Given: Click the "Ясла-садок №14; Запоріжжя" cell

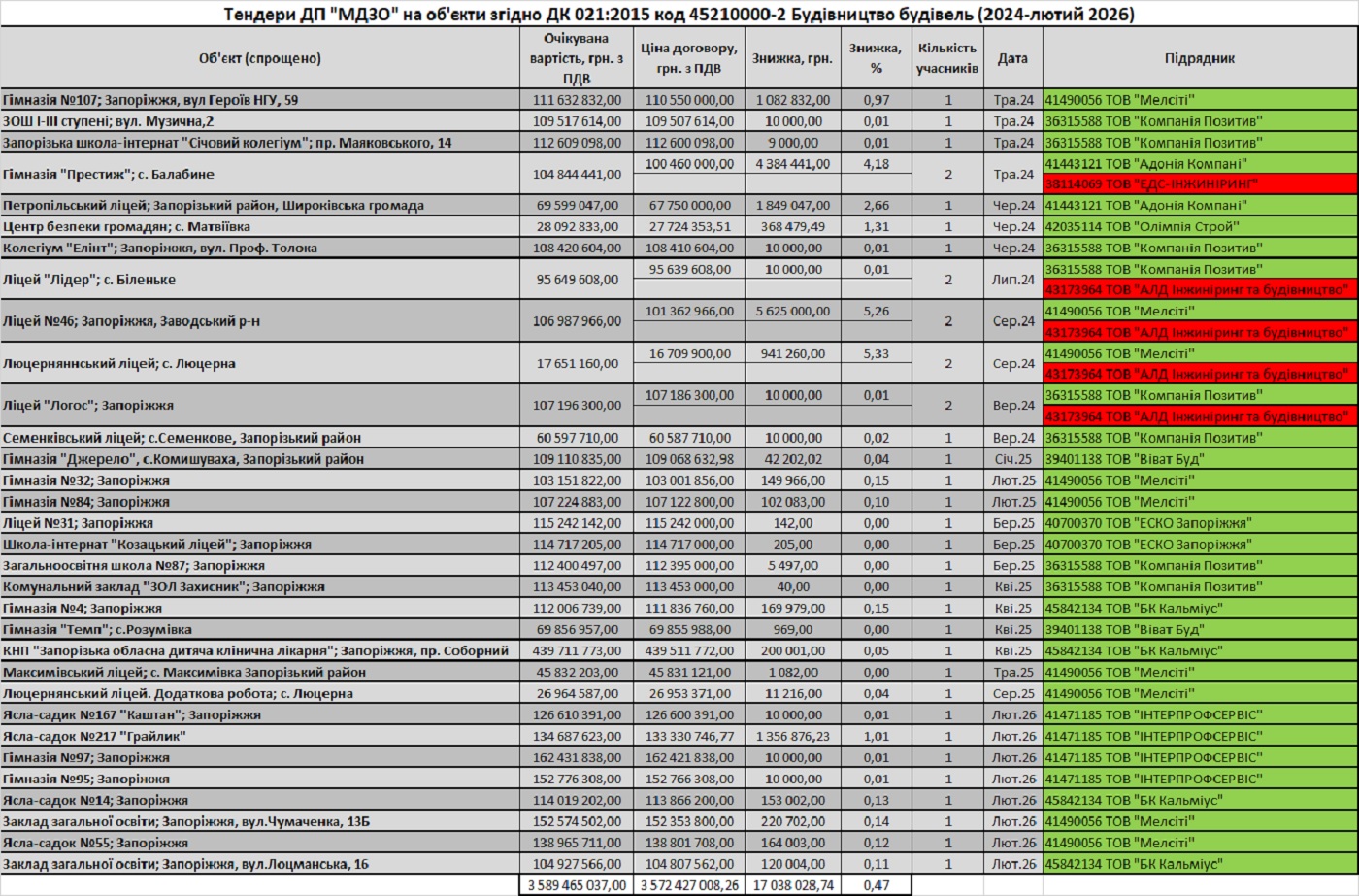Looking at the screenshot, I should coord(259,801).
